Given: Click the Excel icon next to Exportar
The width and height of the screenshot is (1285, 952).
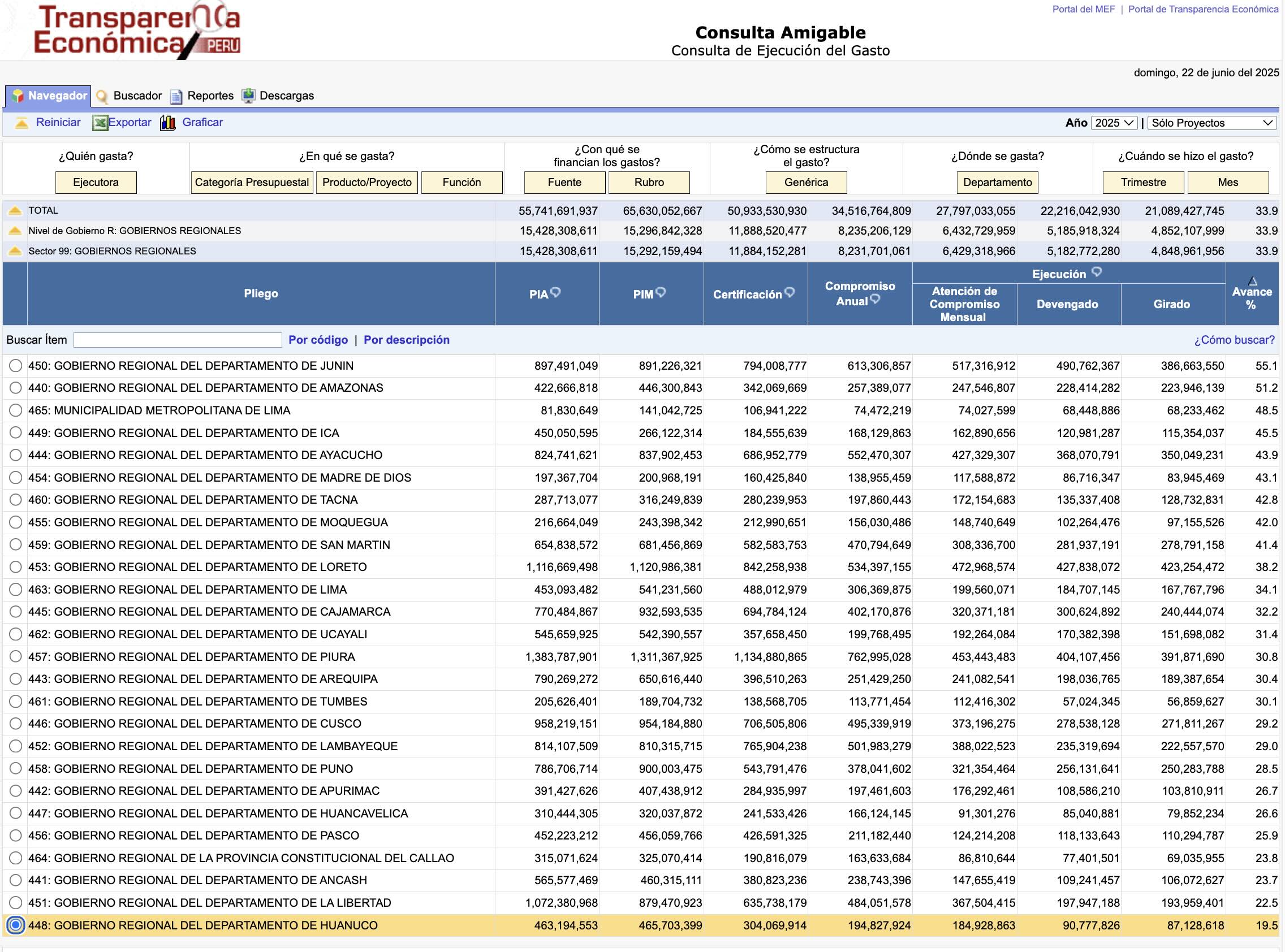Looking at the screenshot, I should point(100,123).
